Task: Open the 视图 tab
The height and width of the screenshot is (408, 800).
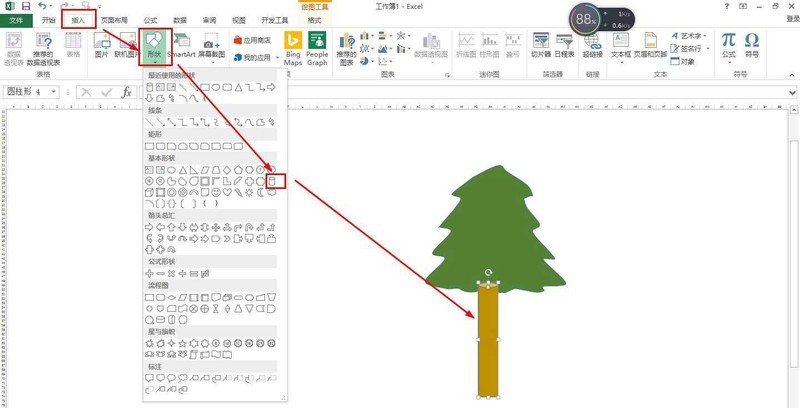Action: [x=239, y=20]
